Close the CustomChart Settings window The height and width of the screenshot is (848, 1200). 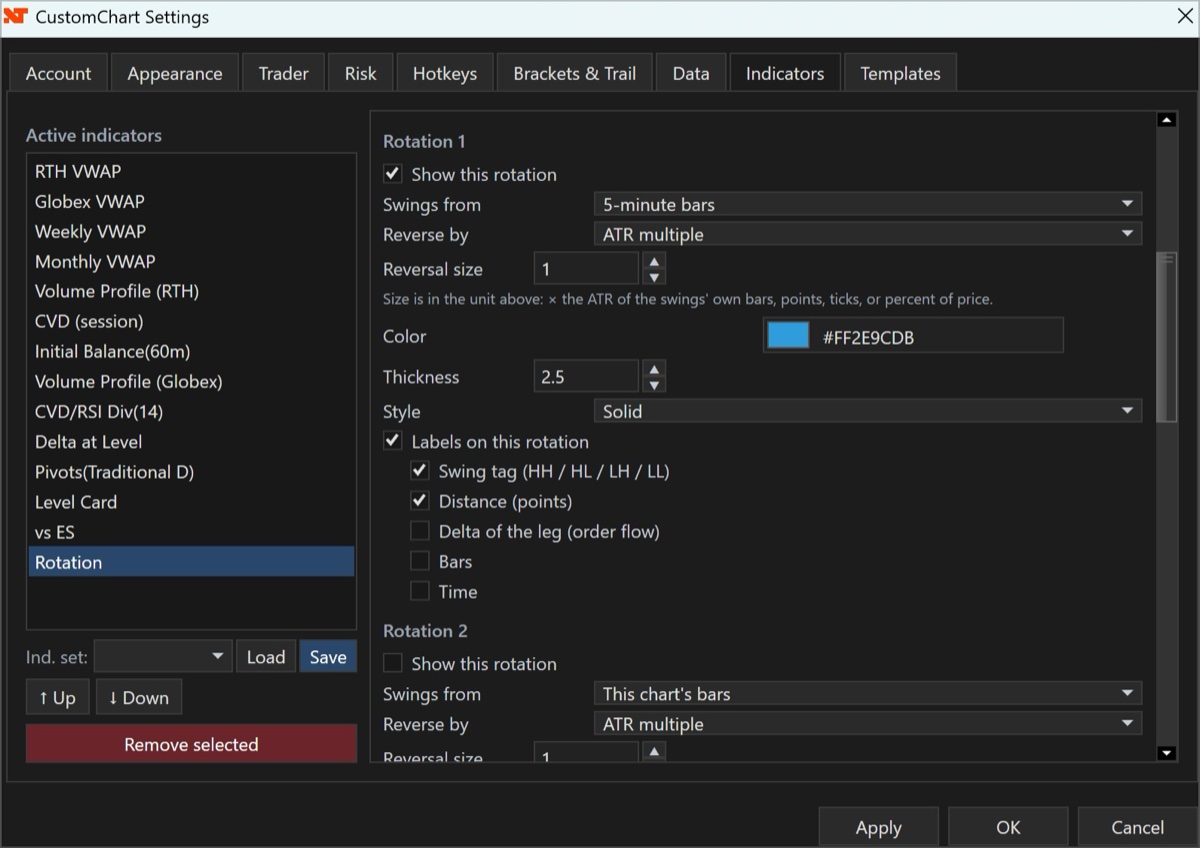point(1183,16)
